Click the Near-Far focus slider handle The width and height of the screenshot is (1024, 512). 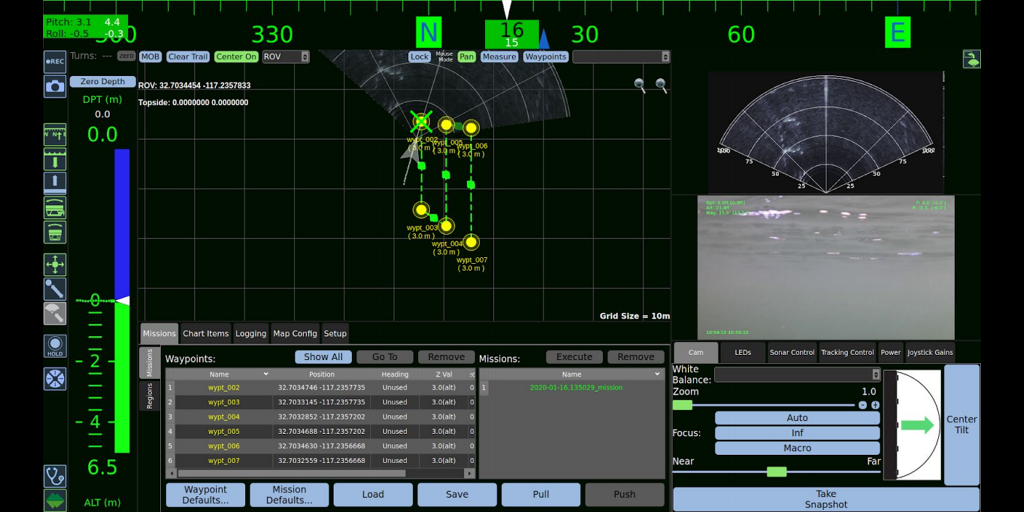776,472
